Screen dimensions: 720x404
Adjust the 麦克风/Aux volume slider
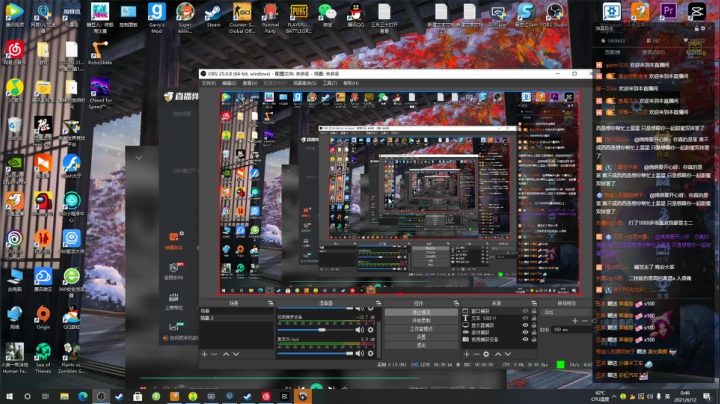pos(315,354)
